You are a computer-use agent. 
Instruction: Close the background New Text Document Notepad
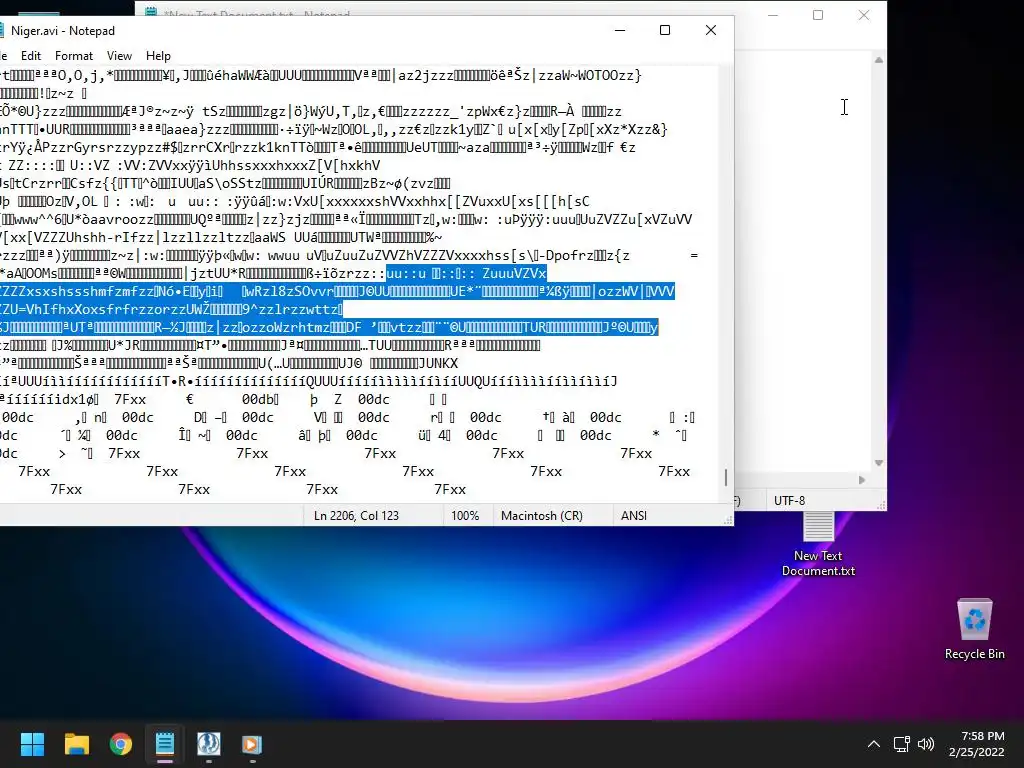[x=864, y=15]
